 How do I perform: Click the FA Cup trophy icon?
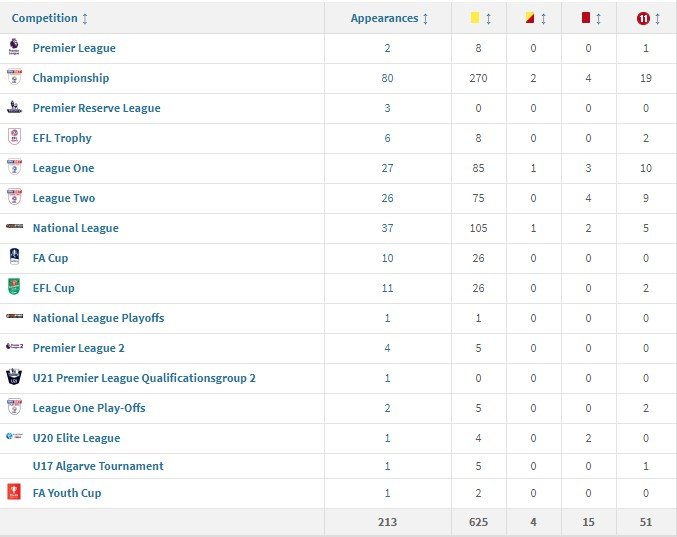point(14,258)
